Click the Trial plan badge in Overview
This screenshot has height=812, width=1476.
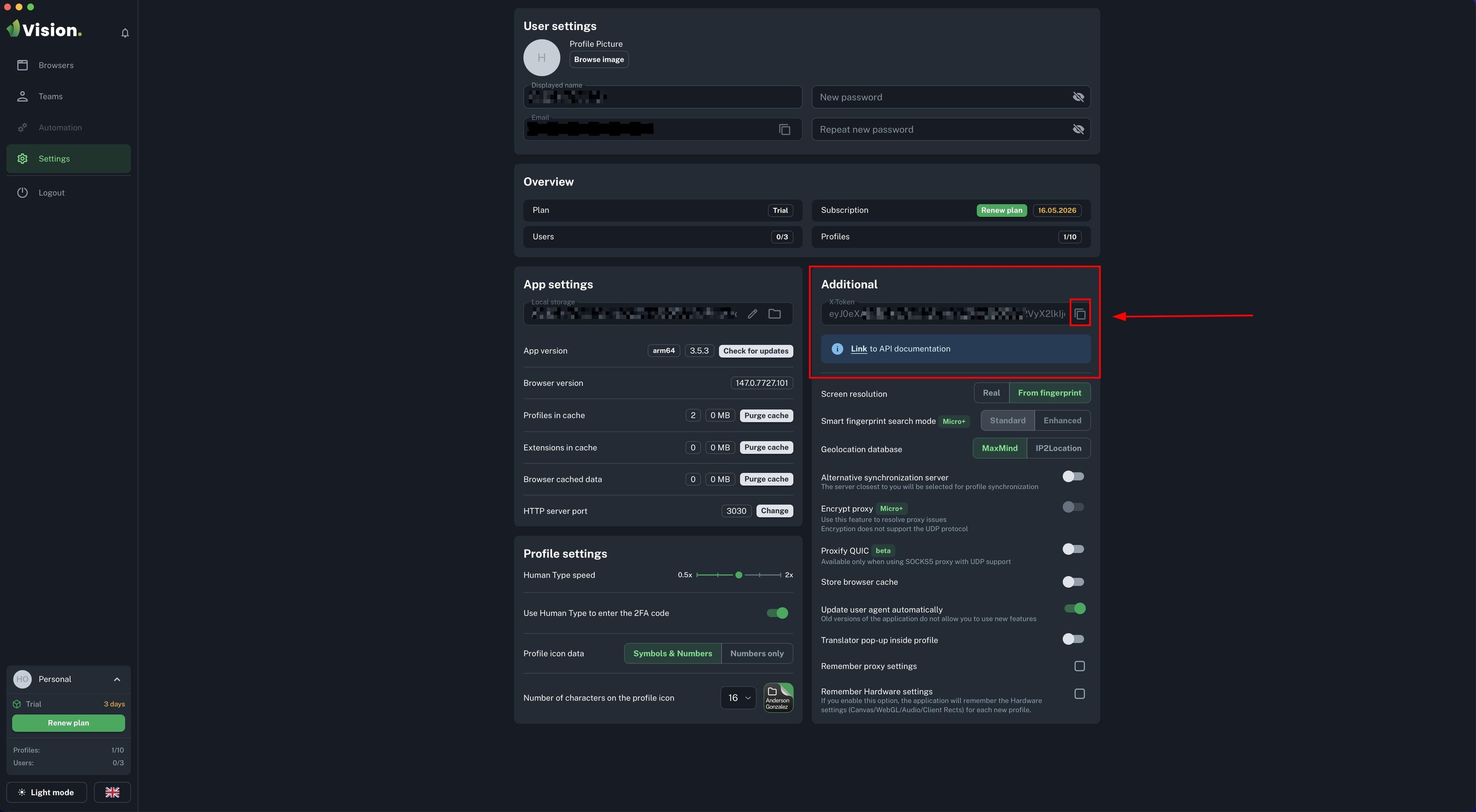point(780,210)
